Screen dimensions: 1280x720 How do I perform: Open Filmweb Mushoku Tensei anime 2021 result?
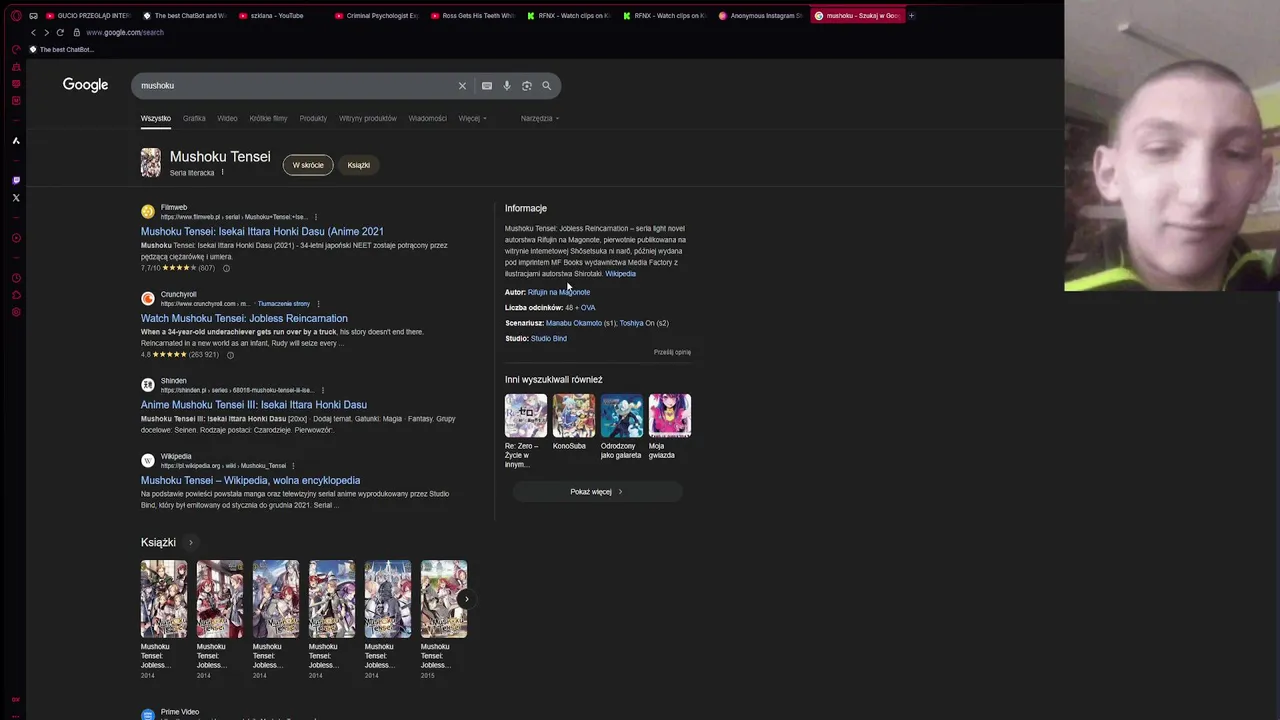click(262, 231)
